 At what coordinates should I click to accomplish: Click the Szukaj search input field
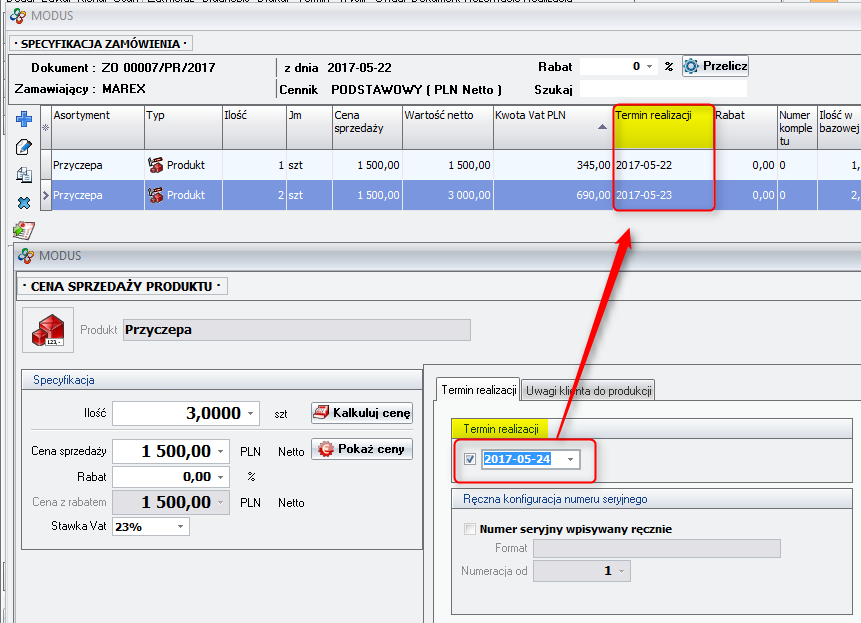(663, 89)
